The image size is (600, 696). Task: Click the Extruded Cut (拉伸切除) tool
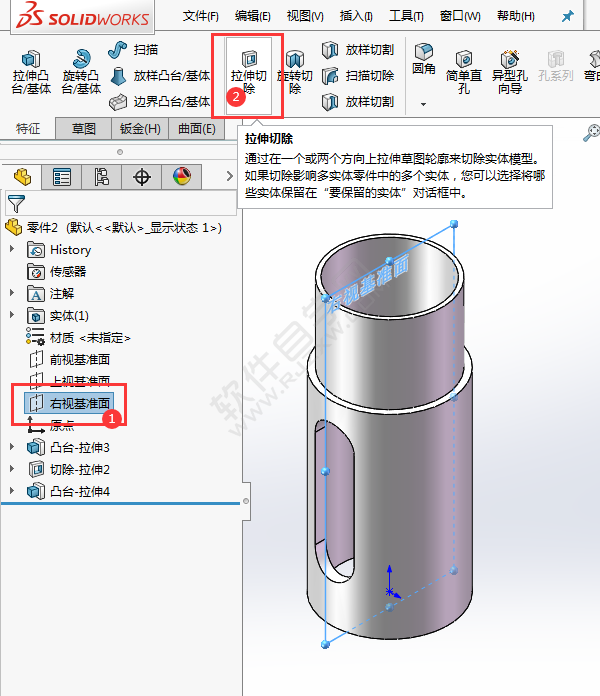(x=249, y=74)
